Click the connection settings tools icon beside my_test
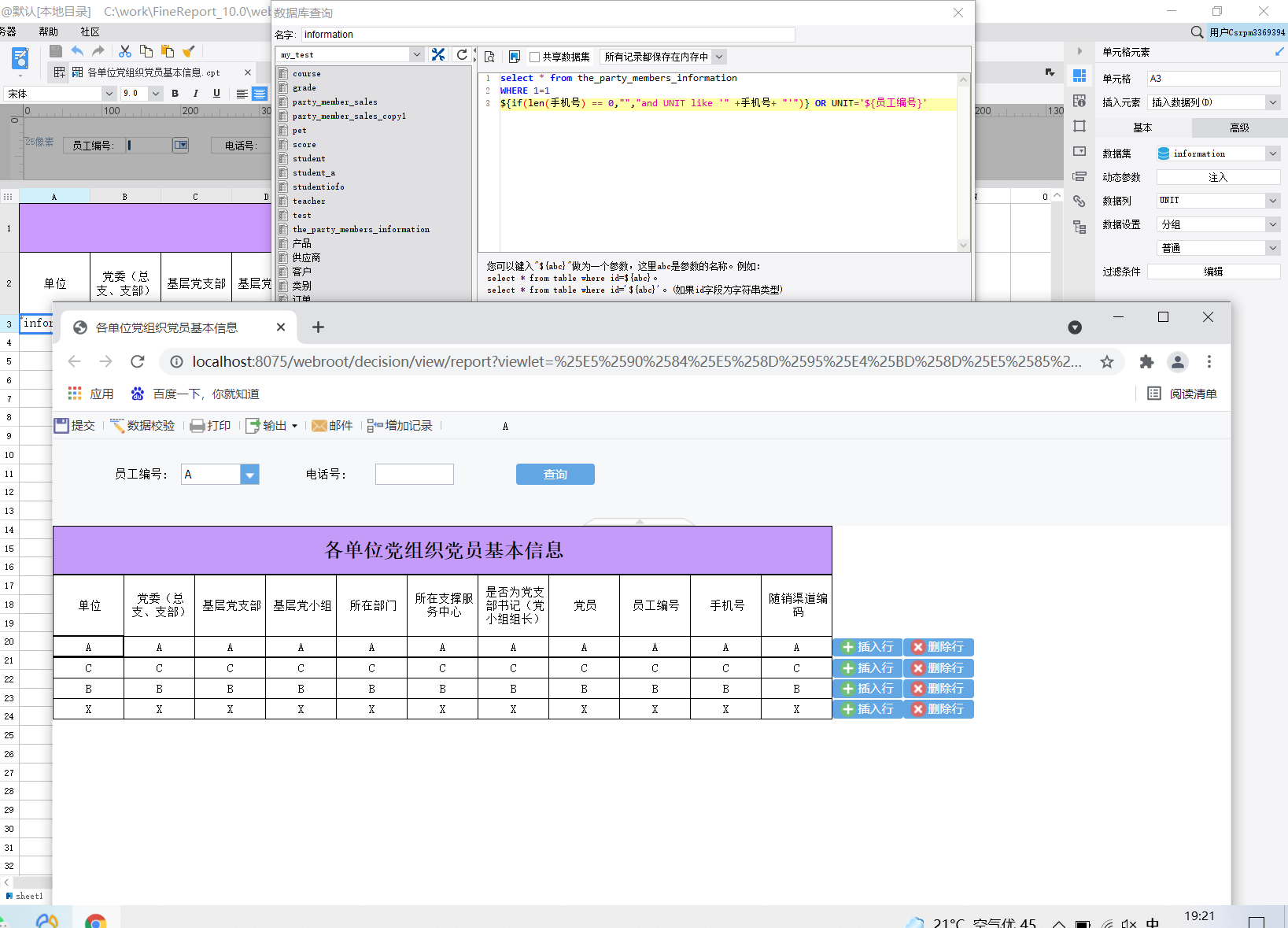 [439, 54]
